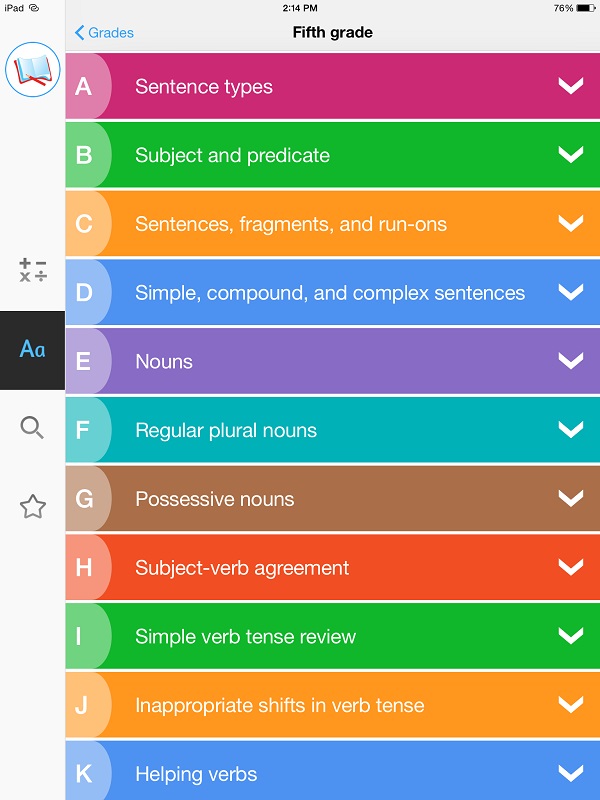Viewport: 600px width, 800px height.
Task: Expand the Sentence types chevron
Action: point(570,85)
